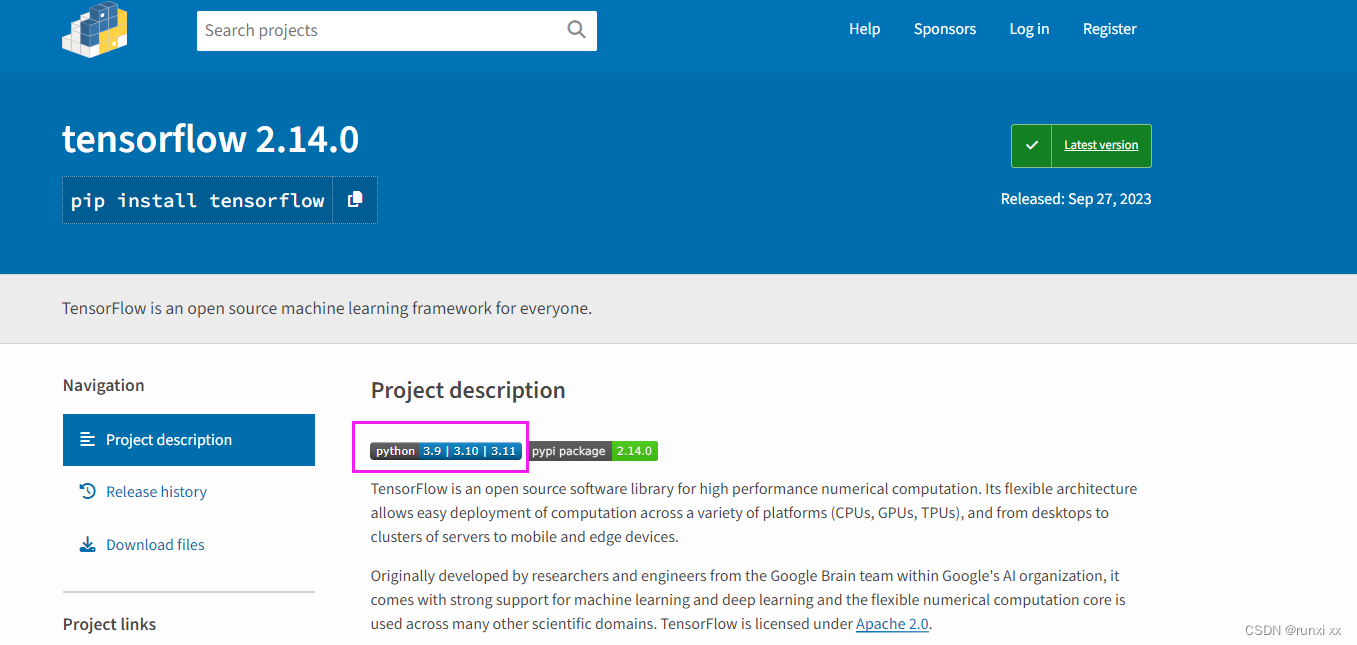This screenshot has height=645, width=1357.
Task: Click the PyPI logo
Action: point(95,28)
